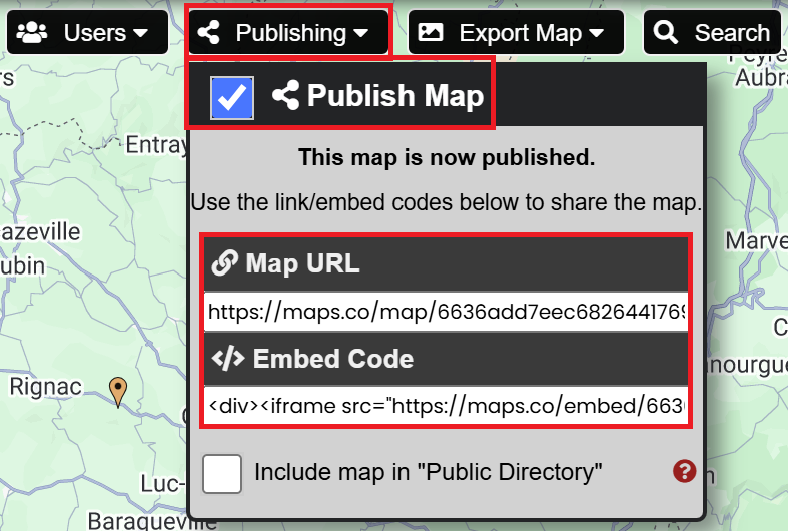Click the Map URL heading
788x531 pixels.
tap(302, 263)
